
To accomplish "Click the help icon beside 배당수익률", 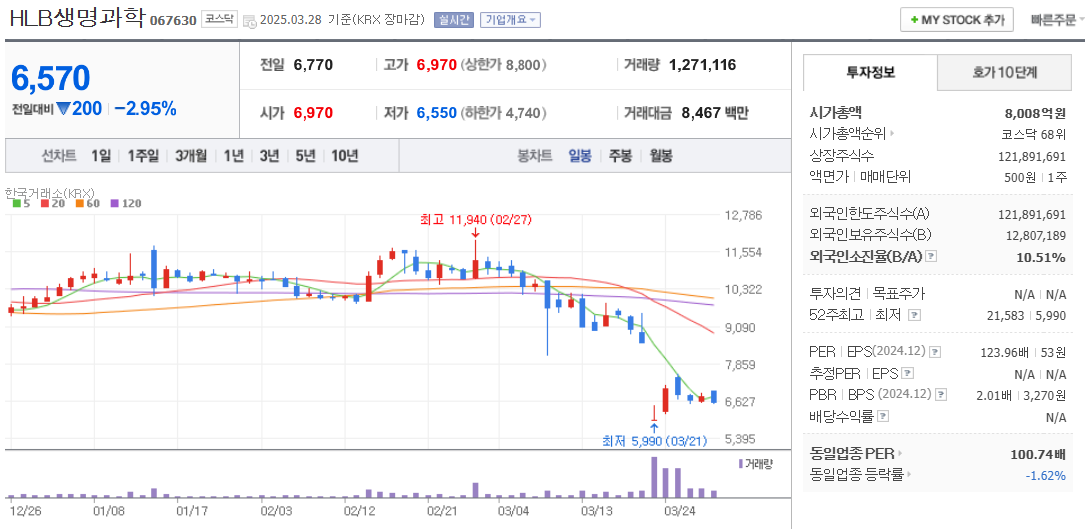I will (x=882, y=416).
